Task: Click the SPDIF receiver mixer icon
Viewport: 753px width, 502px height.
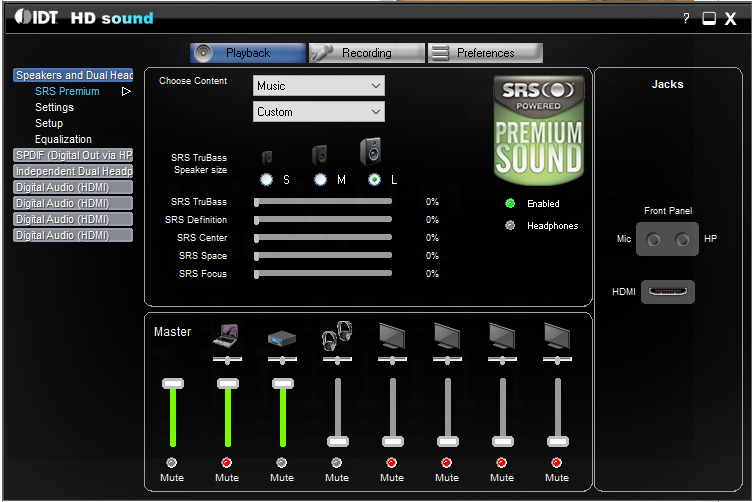Action: tap(282, 338)
